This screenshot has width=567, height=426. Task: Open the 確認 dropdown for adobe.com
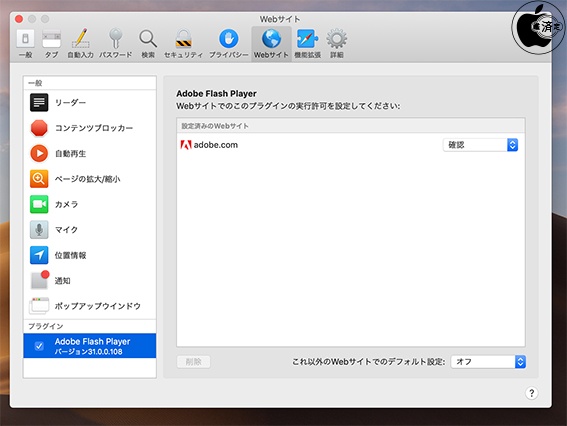pyautogui.click(x=480, y=145)
